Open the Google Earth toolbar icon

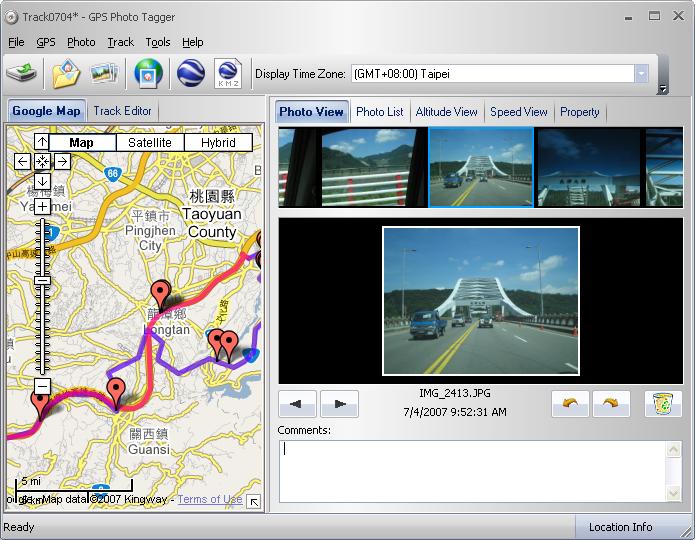point(191,73)
